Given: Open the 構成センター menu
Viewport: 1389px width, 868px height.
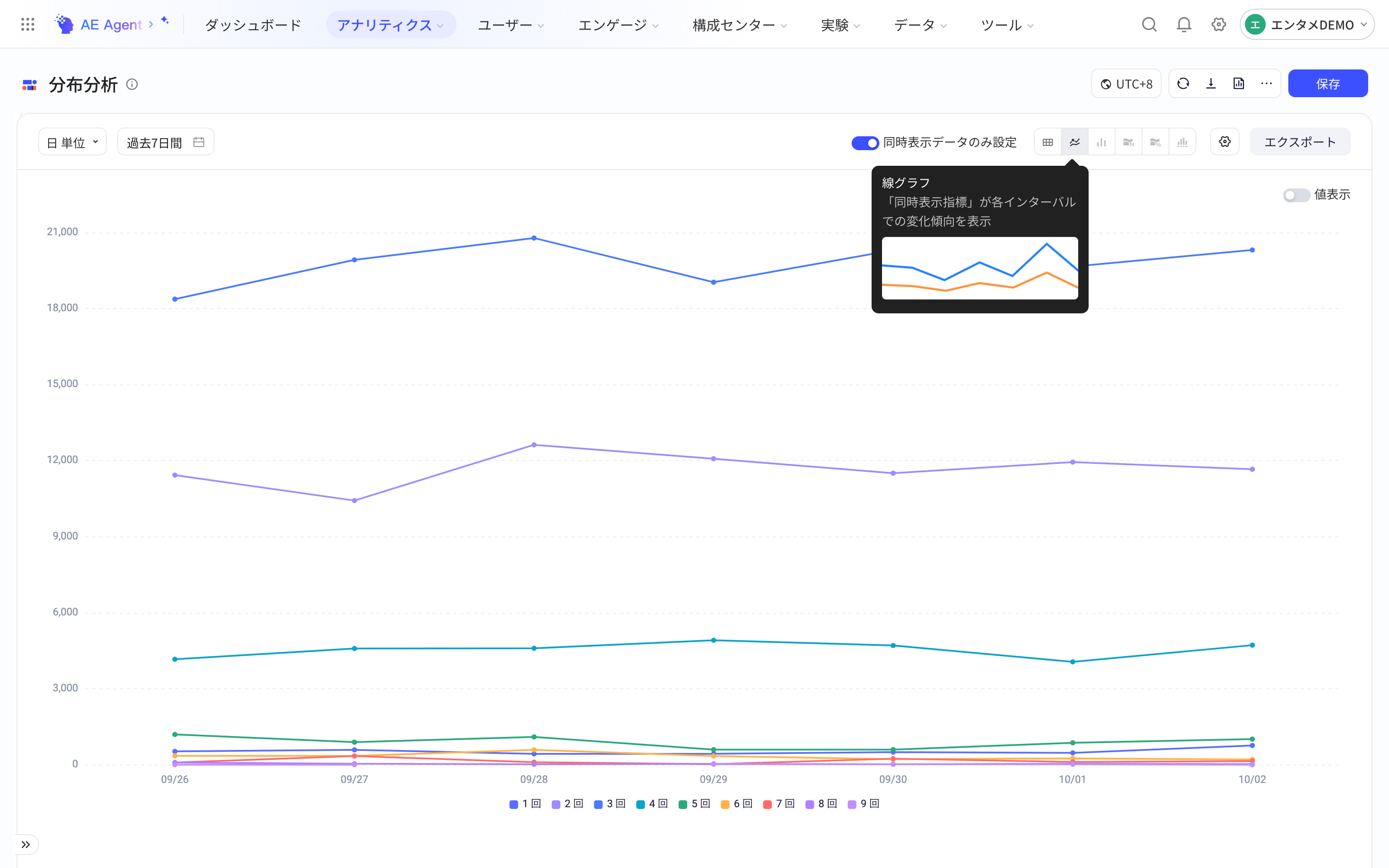Looking at the screenshot, I should [x=740, y=25].
